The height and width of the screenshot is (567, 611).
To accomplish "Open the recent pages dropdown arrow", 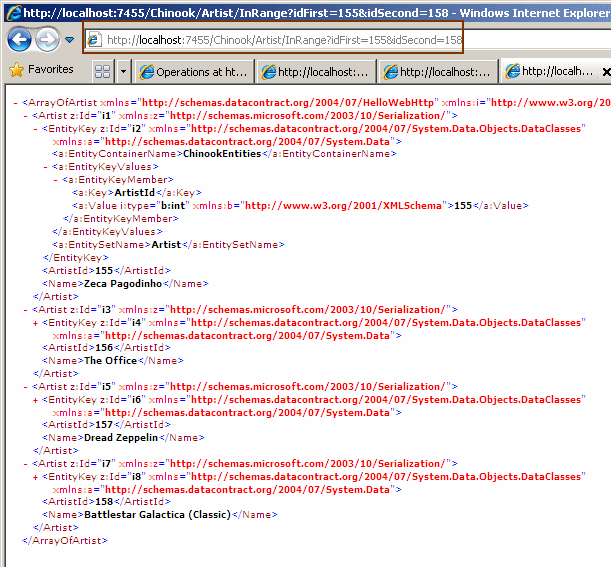I will 70,40.
